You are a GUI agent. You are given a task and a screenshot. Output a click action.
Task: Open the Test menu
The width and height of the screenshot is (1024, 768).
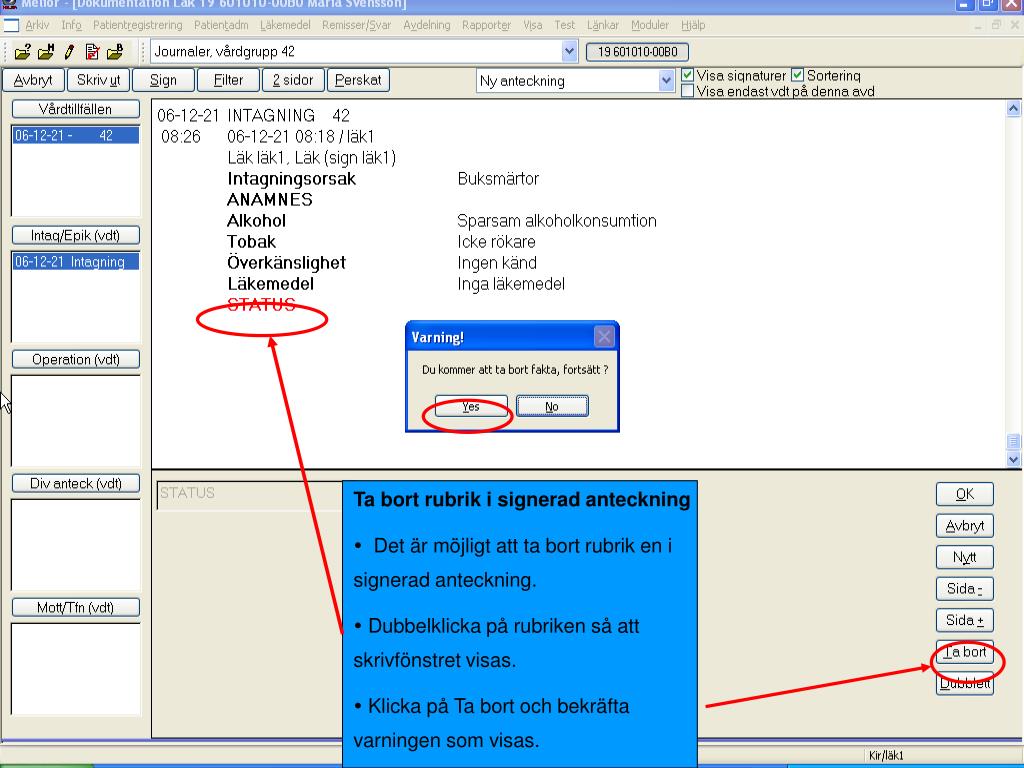(564, 25)
